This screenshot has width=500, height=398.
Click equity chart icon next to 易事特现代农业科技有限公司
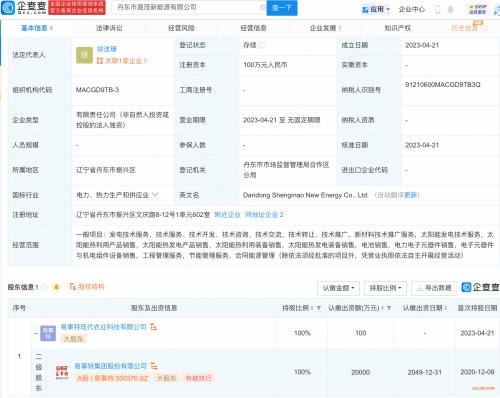point(153,327)
